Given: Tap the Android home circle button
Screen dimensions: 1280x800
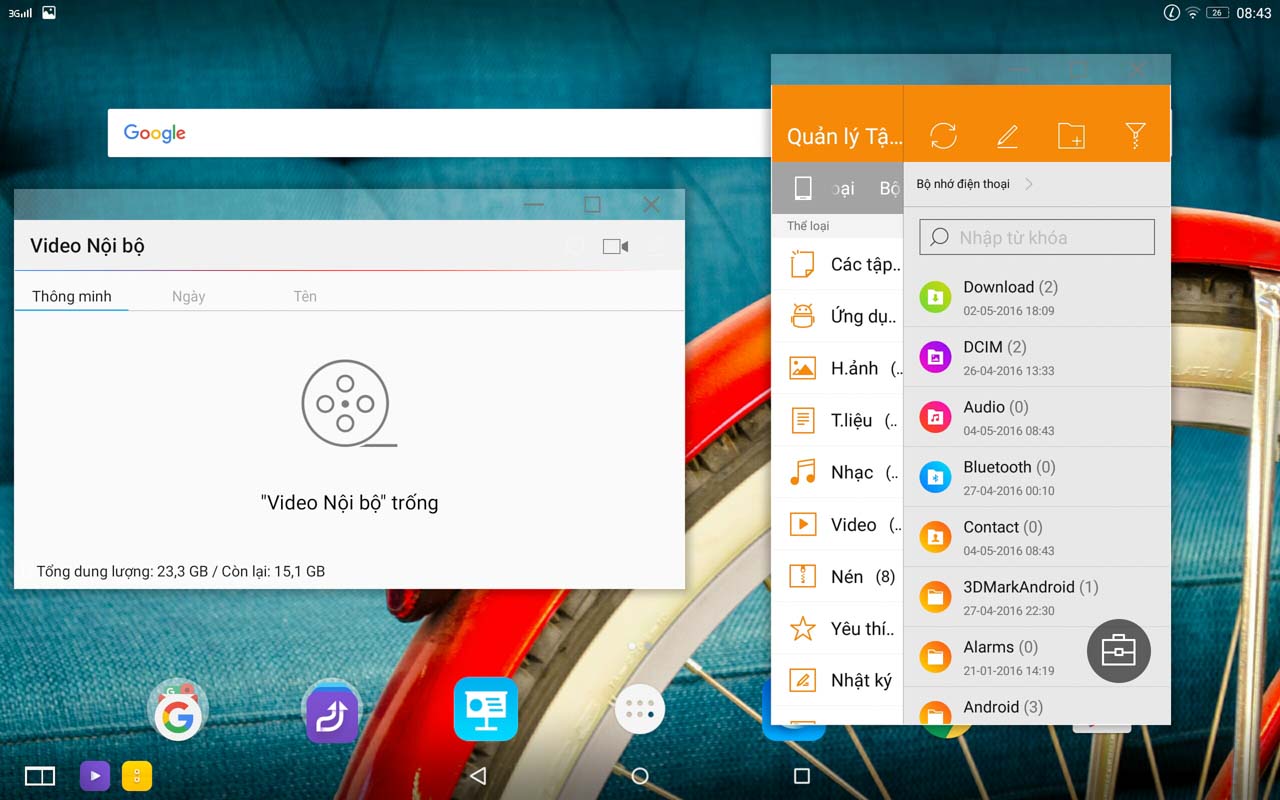Looking at the screenshot, I should 640,775.
